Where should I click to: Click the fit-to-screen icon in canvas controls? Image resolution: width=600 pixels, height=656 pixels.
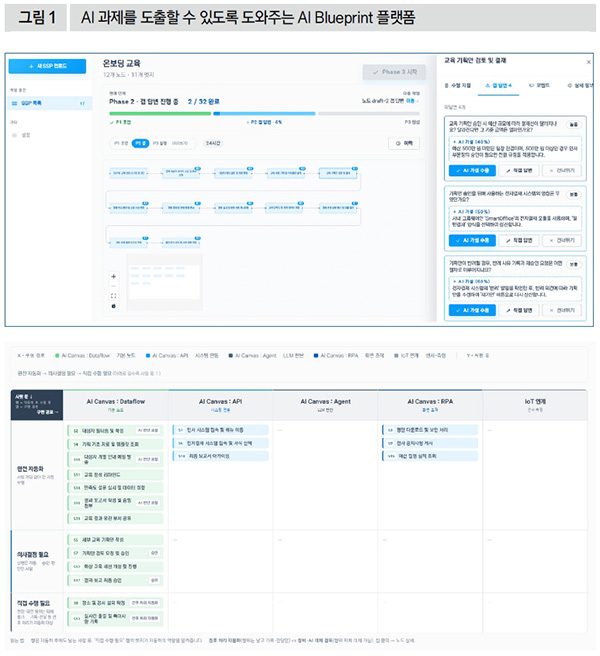point(113,296)
